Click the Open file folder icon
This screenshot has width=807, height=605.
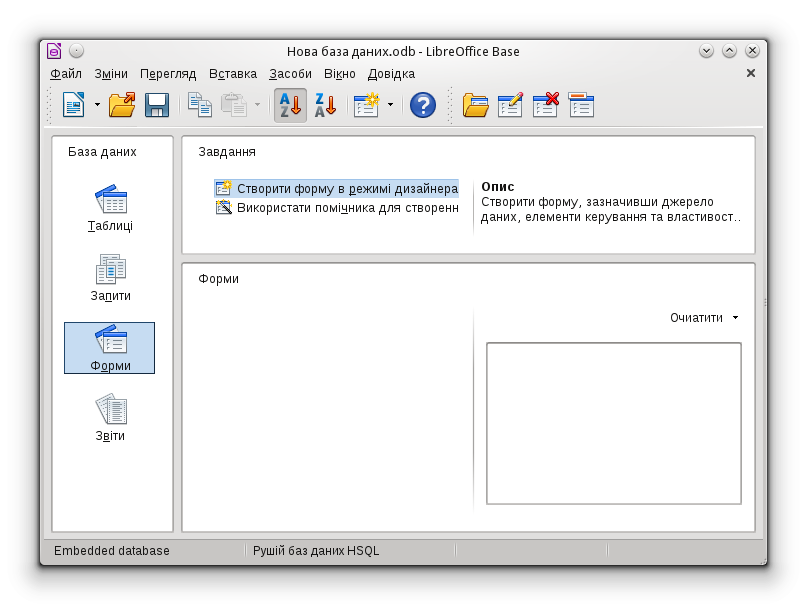(122, 105)
